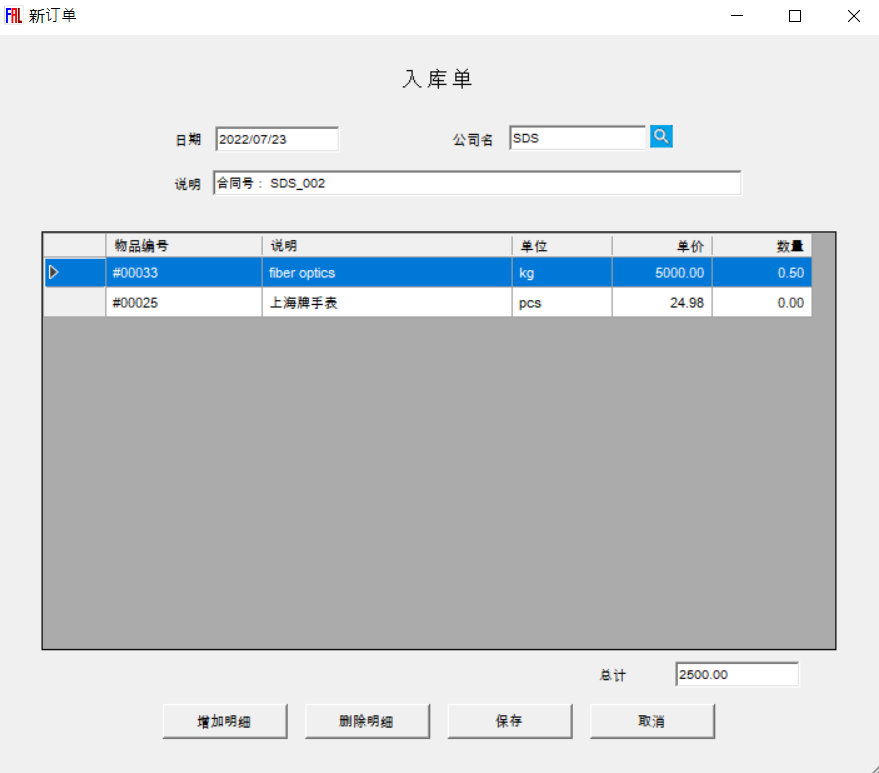Click the 单位 column header
Image resolution: width=879 pixels, height=773 pixels.
561,246
